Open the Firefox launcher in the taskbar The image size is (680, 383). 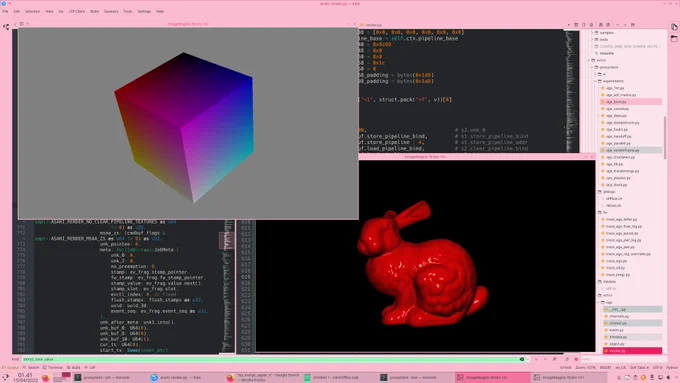pyautogui.click(x=46, y=377)
